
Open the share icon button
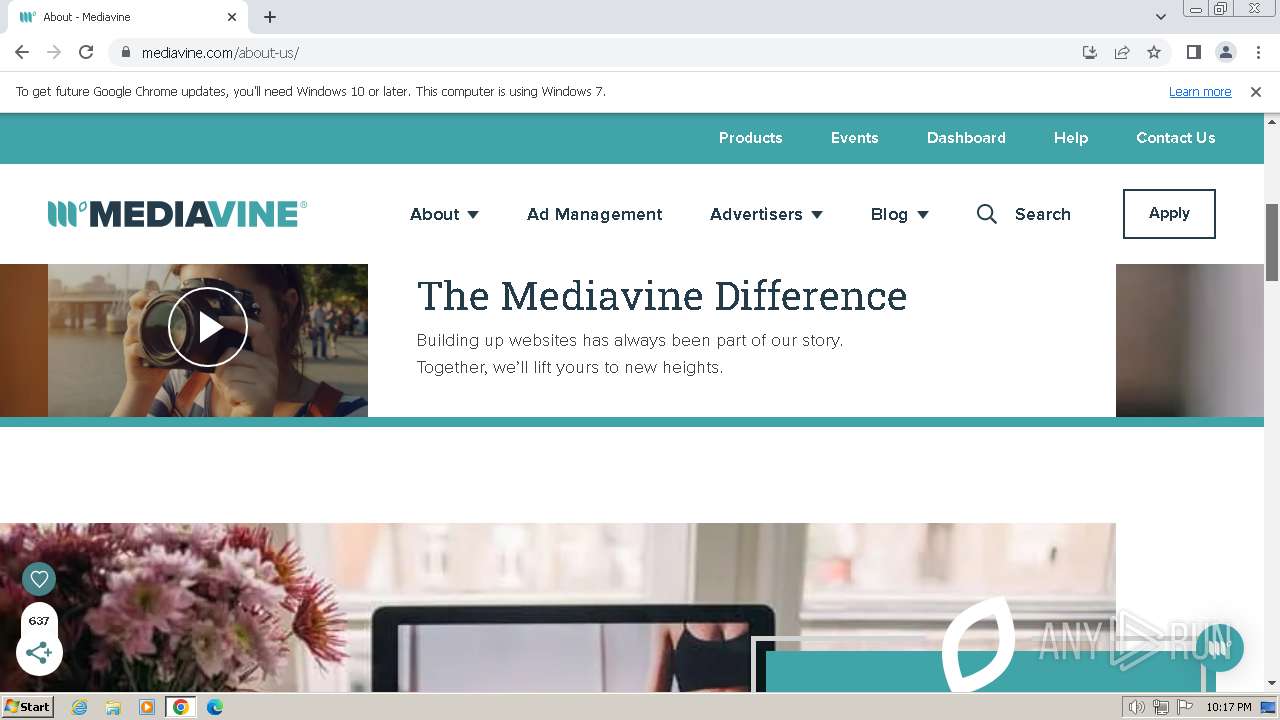pyautogui.click(x=39, y=653)
